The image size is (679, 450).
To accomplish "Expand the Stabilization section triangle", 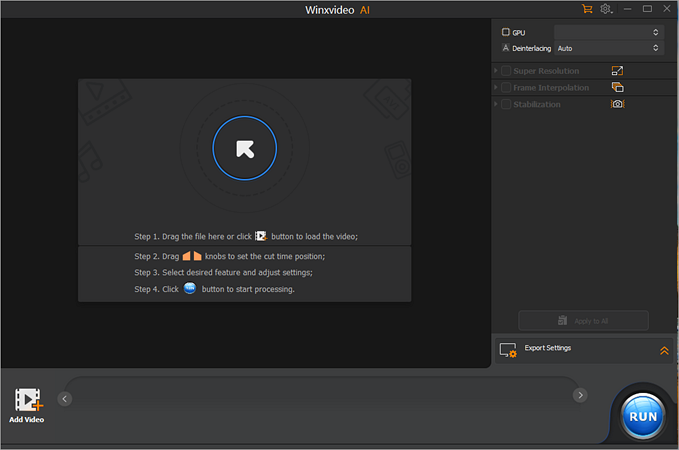I will point(496,104).
